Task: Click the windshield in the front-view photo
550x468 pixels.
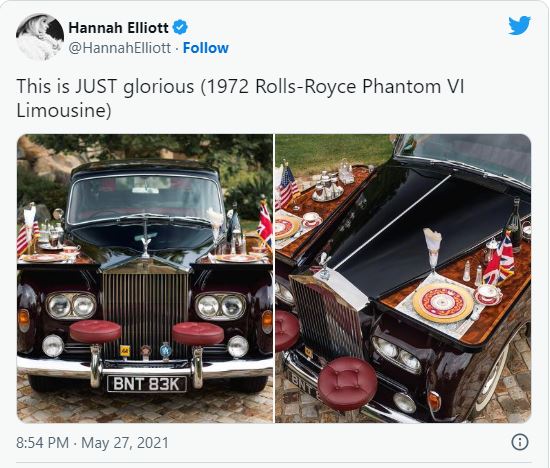Action: click(145, 199)
